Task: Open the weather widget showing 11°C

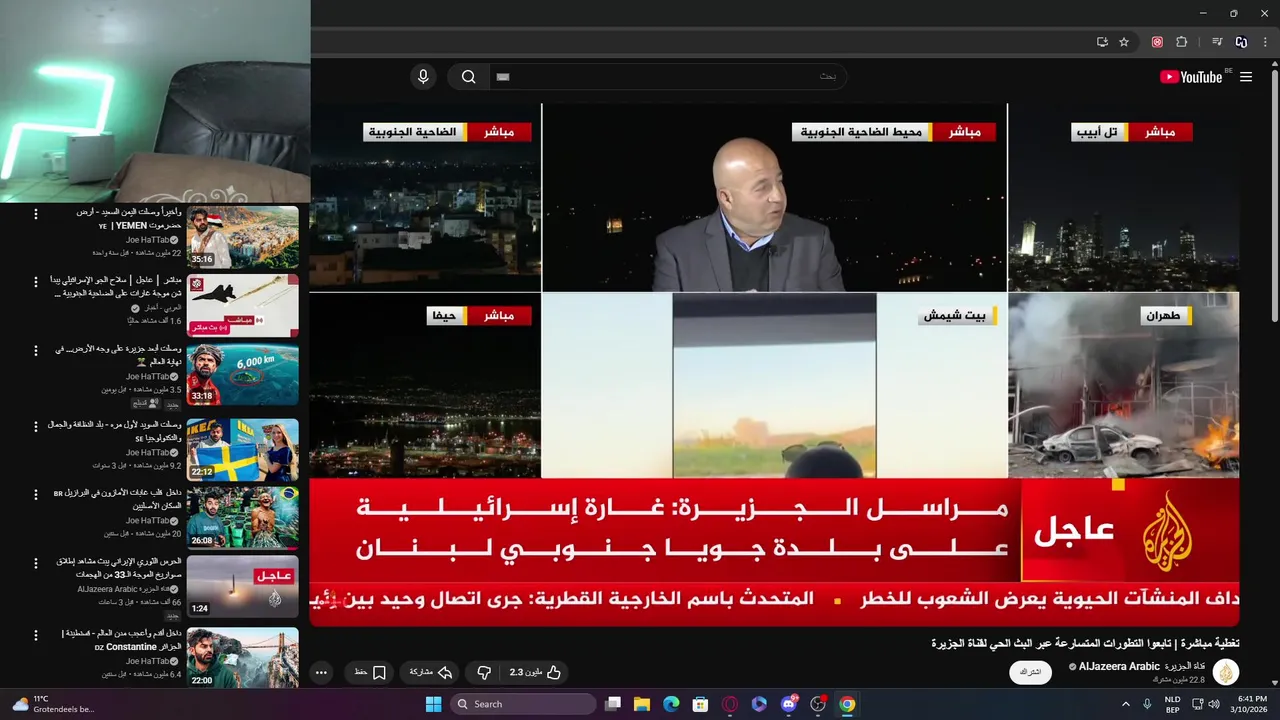Action: (x=52, y=704)
